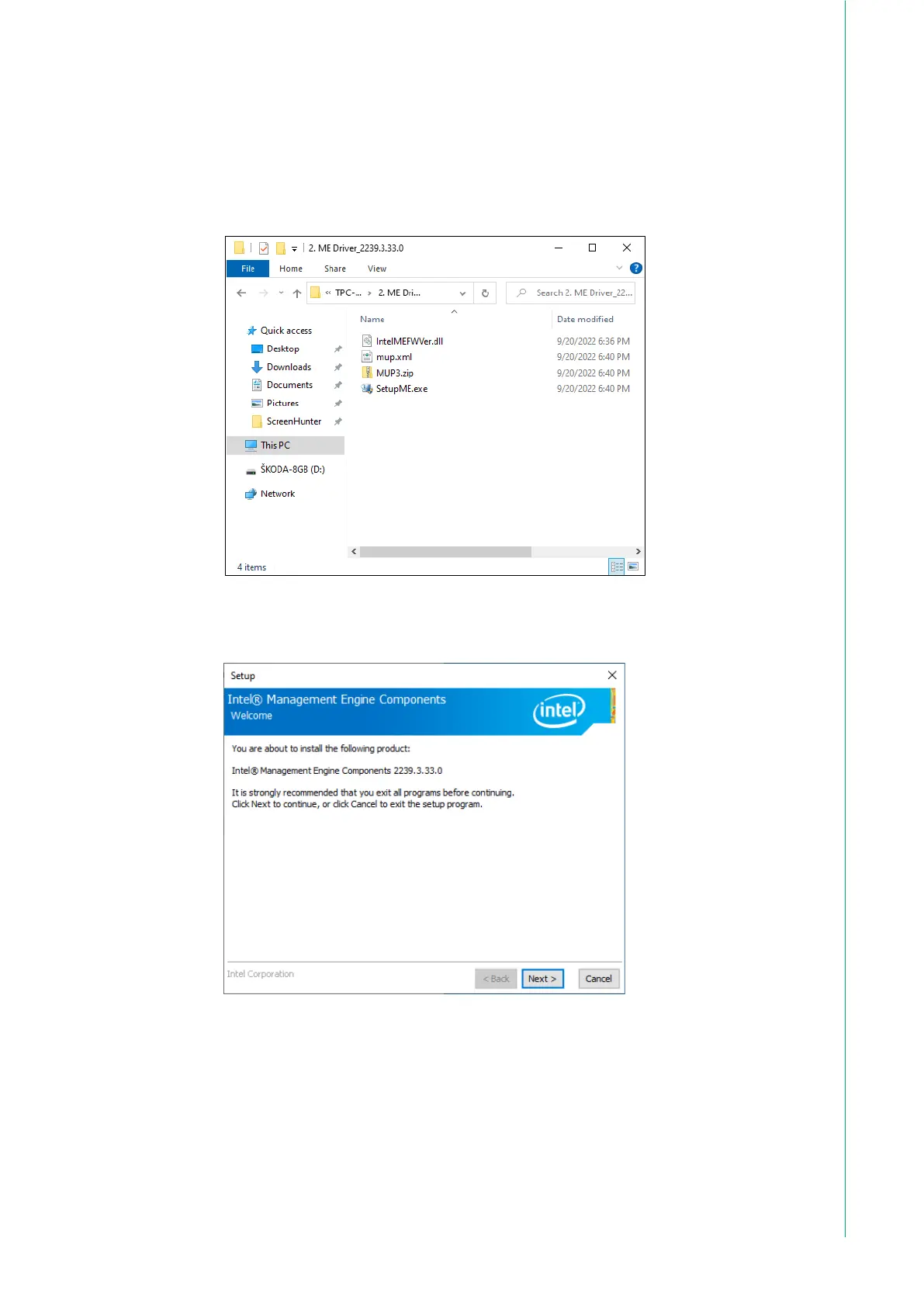Minimize the ME Driver explorer window
This screenshot has height=1307, width=924.
pyautogui.click(x=558, y=248)
